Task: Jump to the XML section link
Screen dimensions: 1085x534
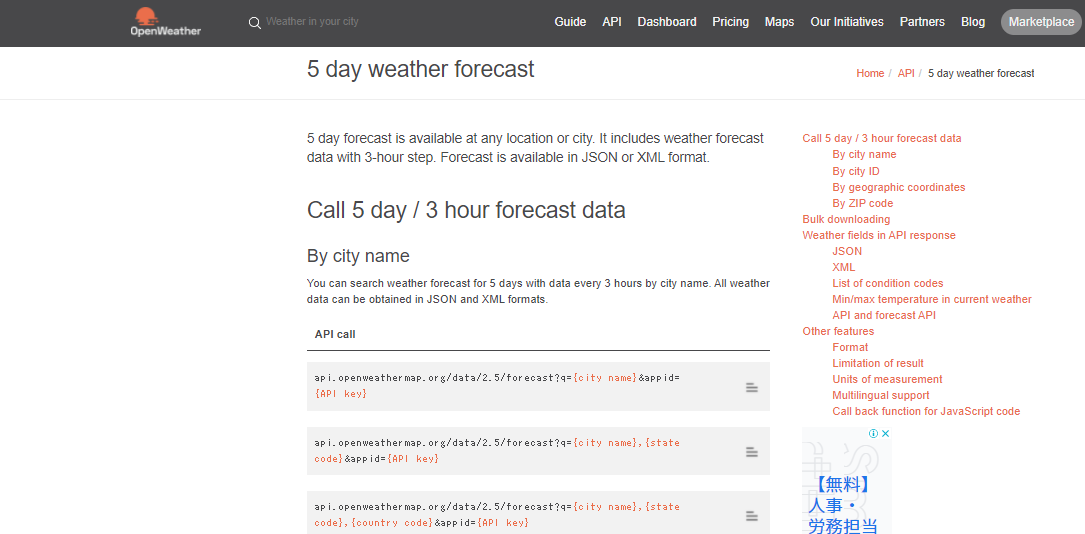Action: coord(844,267)
